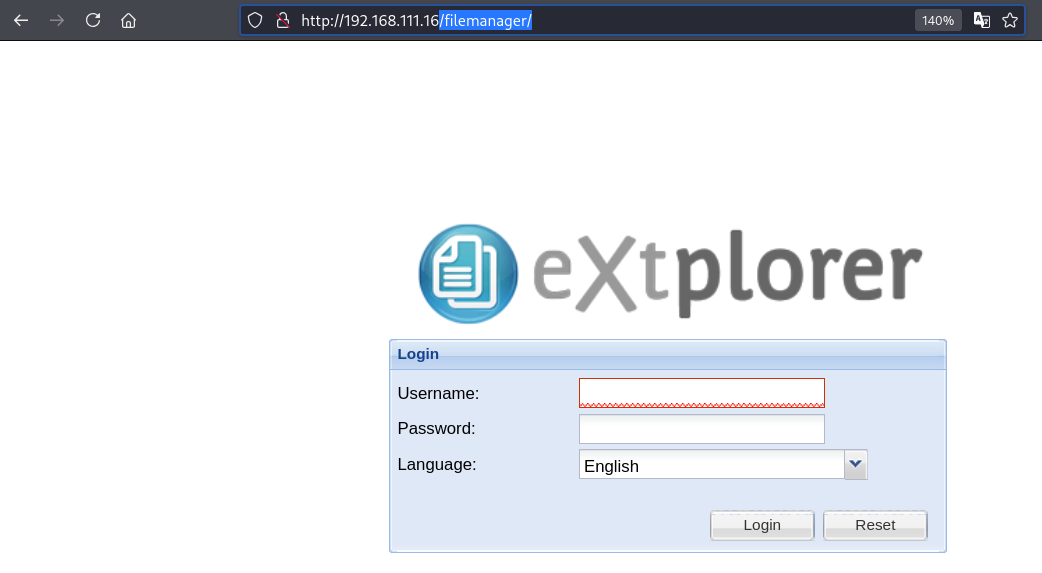Click the 140% zoom level indicator

938,21
